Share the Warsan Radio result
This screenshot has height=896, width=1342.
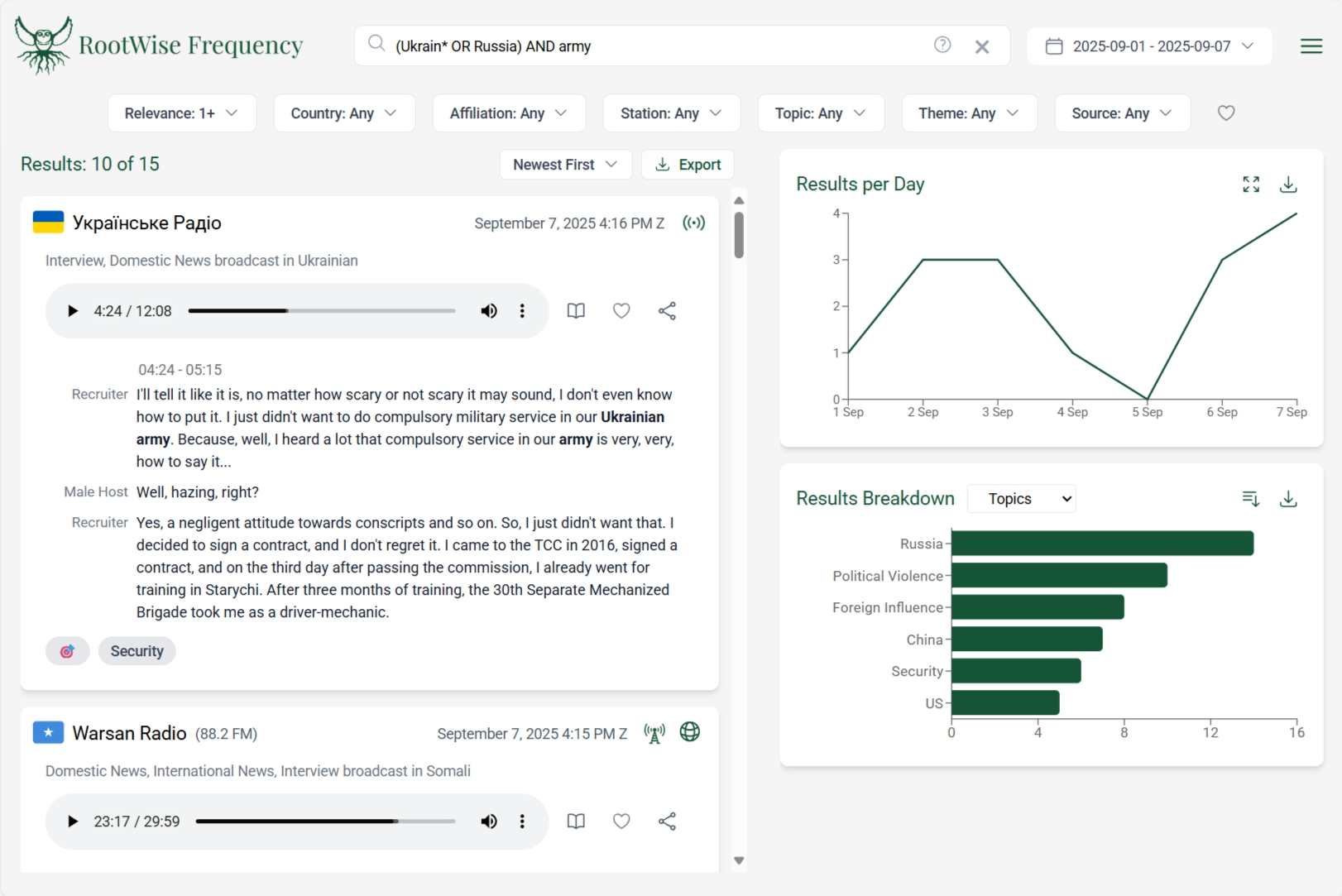pyautogui.click(x=667, y=822)
